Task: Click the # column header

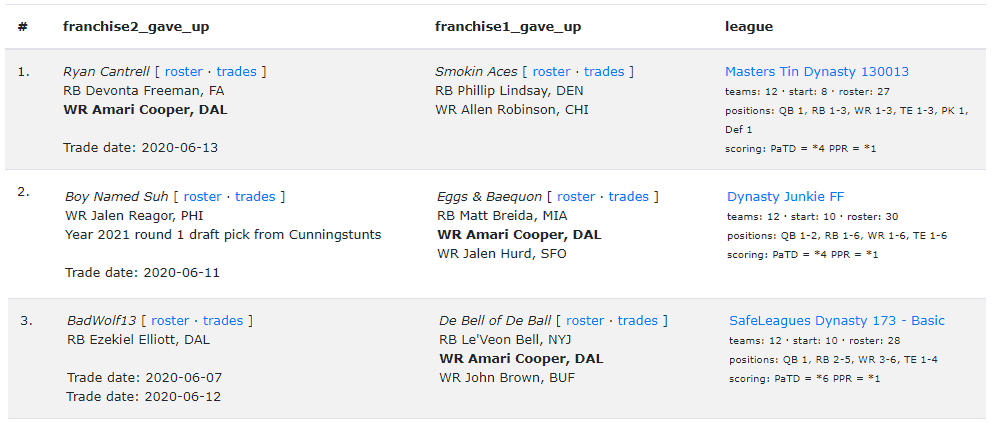Action: point(23,27)
